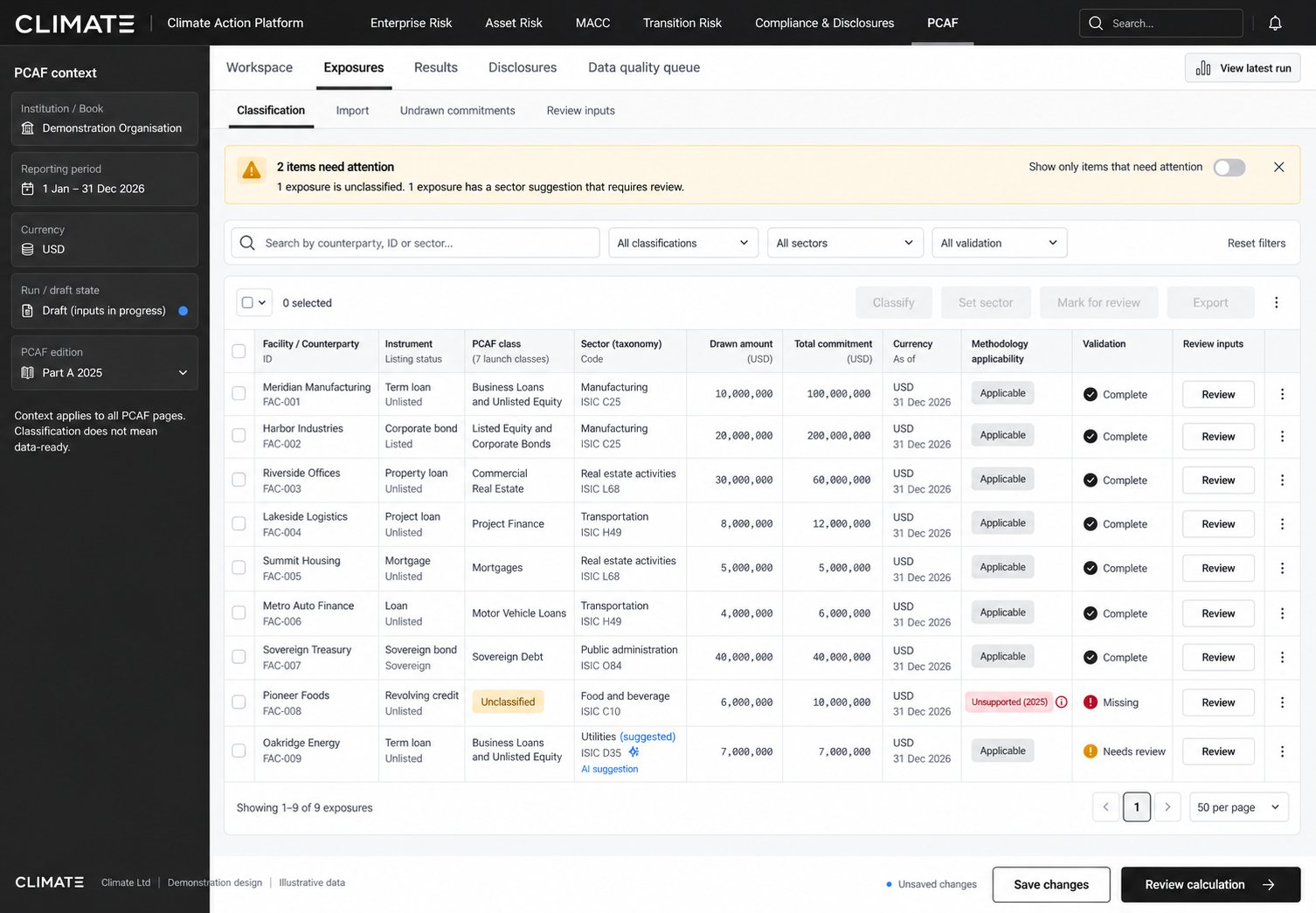Open the All sectors filter dropdown
1316x913 pixels.
(x=845, y=243)
